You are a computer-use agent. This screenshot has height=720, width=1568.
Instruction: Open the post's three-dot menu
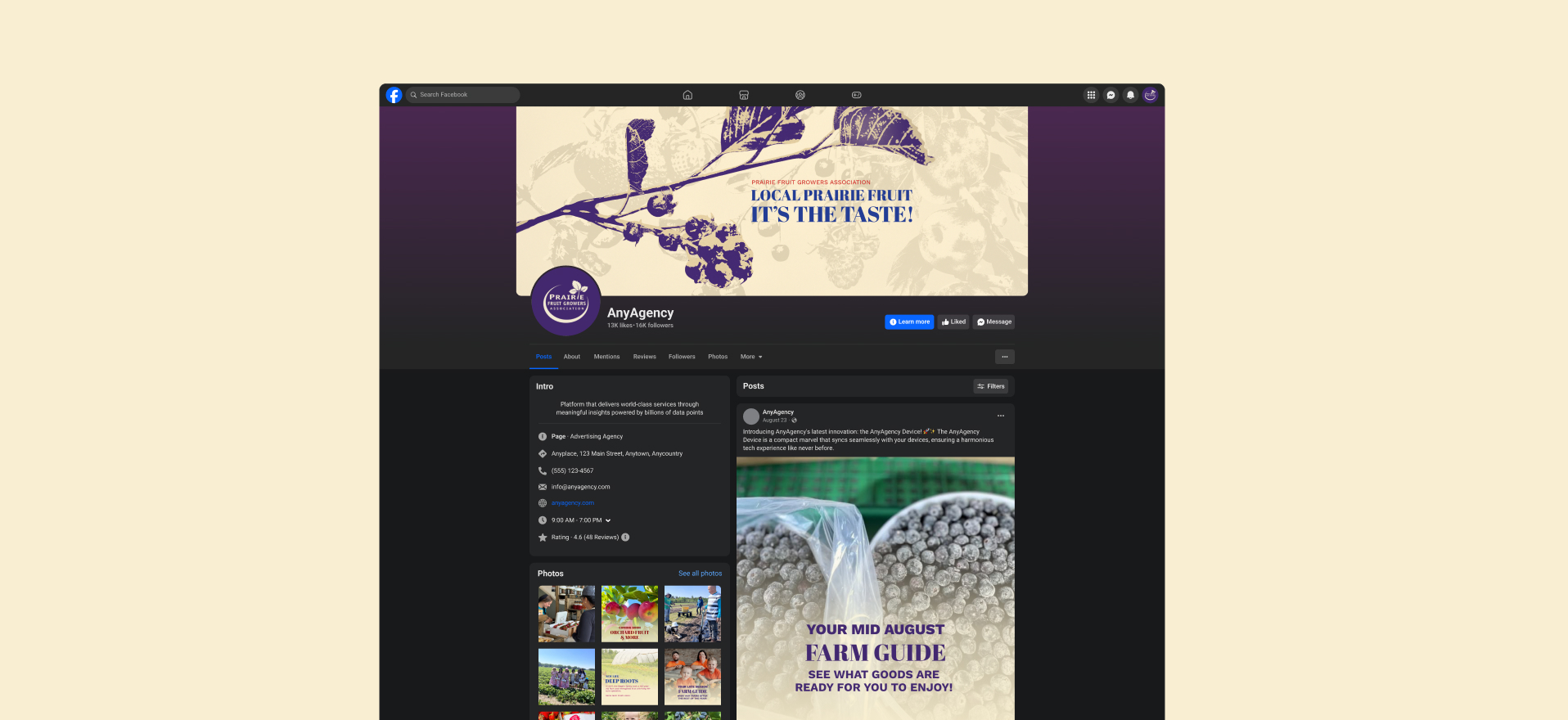tap(1000, 416)
